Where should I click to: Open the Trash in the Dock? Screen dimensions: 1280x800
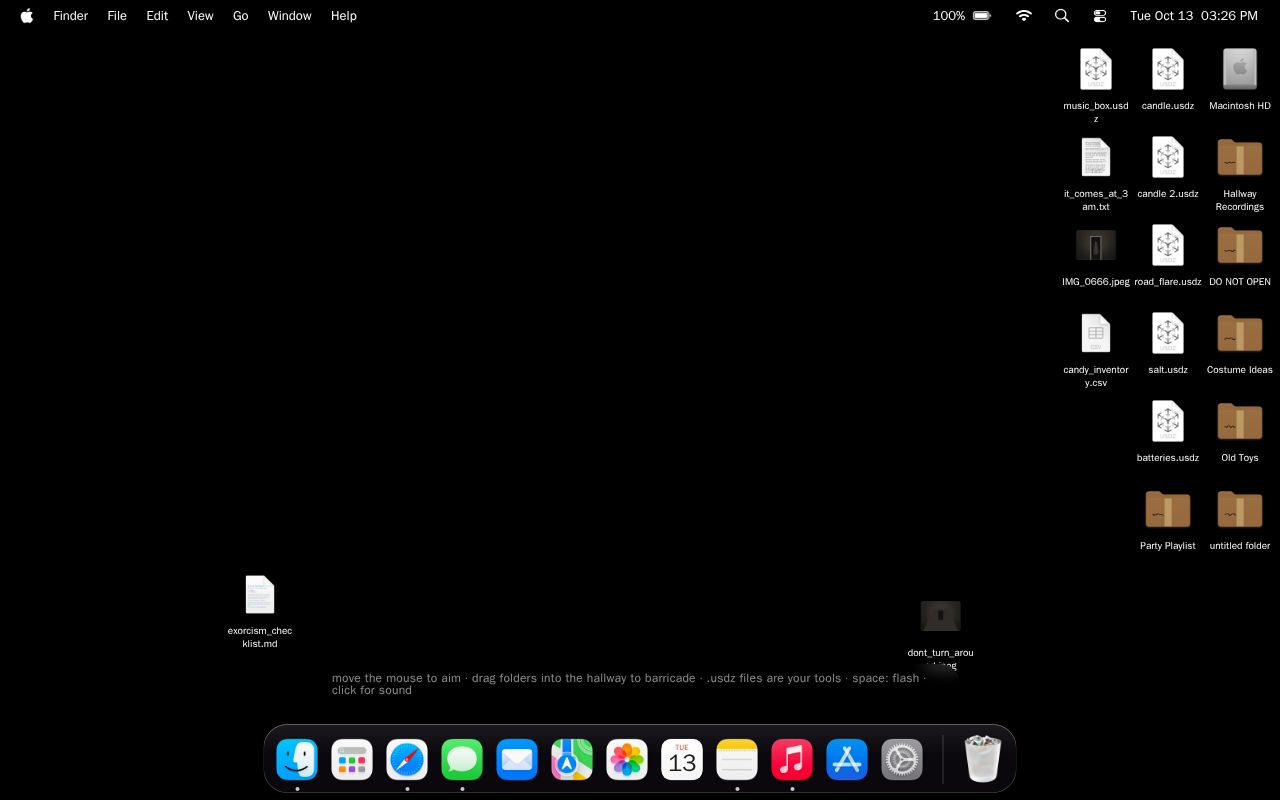pos(983,759)
